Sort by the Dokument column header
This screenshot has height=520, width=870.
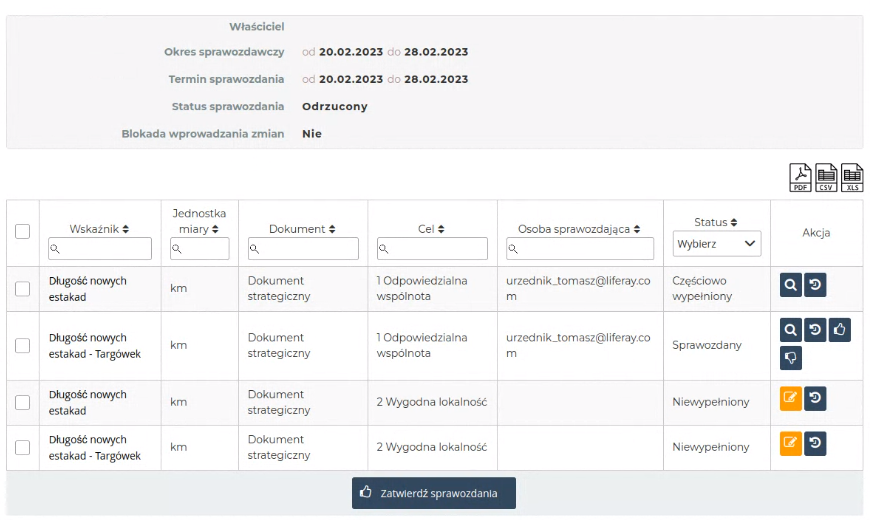[x=302, y=229]
